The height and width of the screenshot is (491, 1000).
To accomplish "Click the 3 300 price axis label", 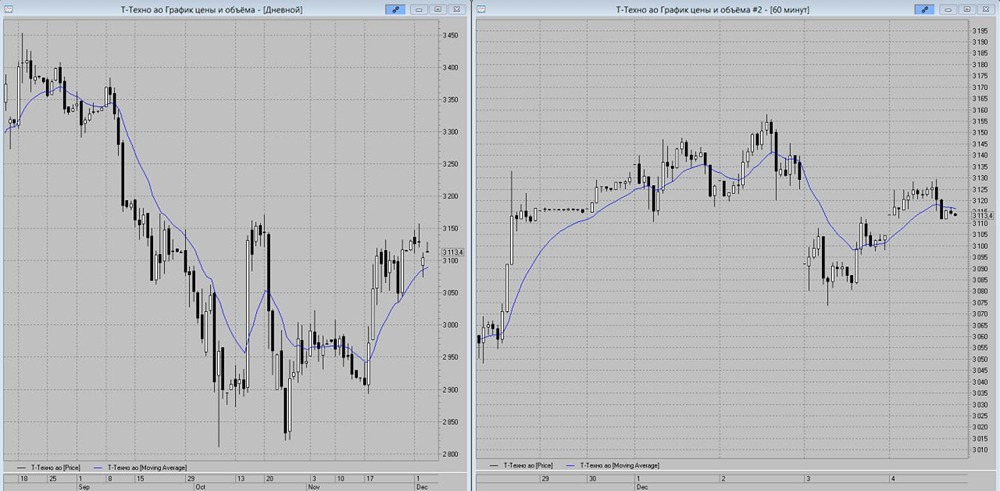I will 451,132.
